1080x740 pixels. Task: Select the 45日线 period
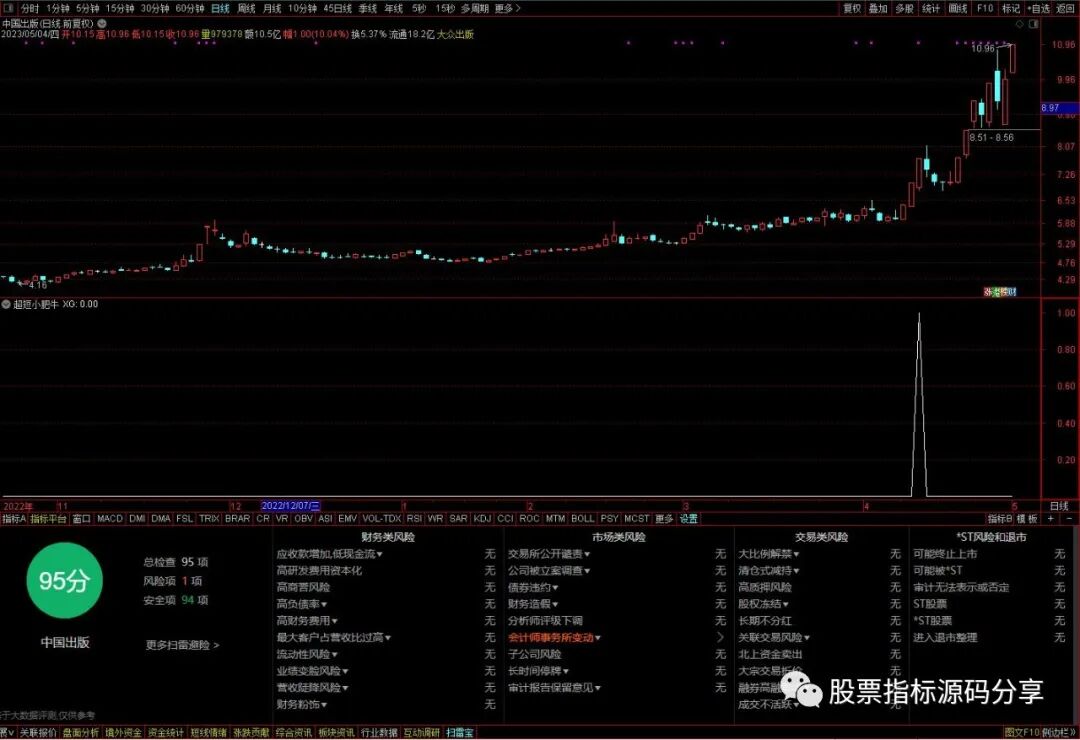point(338,8)
